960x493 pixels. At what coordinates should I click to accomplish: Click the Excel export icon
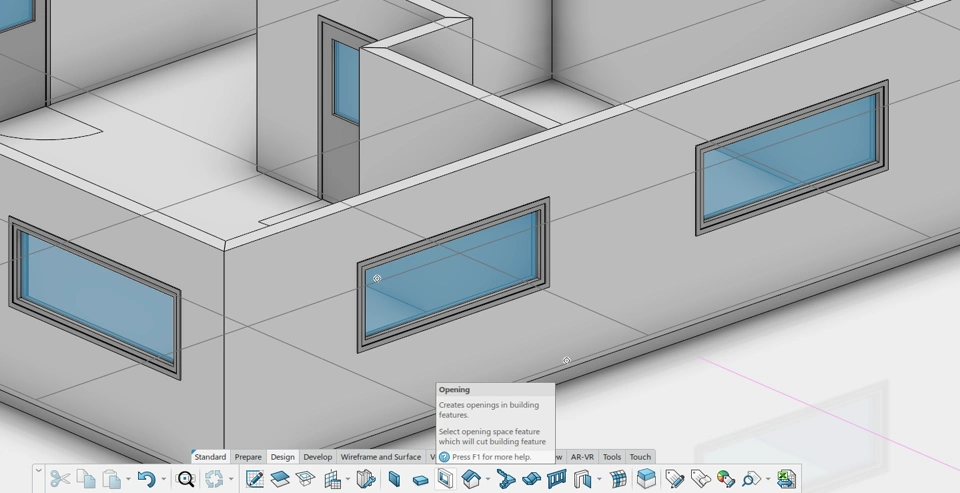tap(786, 478)
